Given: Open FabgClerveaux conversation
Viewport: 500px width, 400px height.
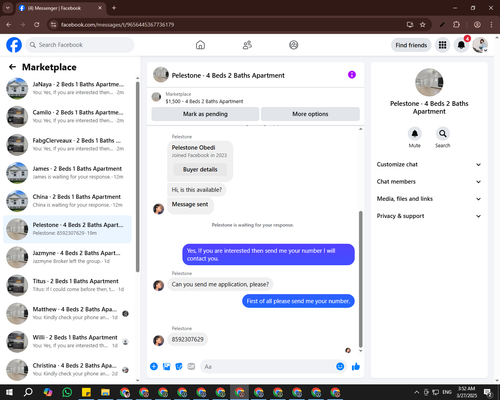Looking at the screenshot, I should pos(67,145).
